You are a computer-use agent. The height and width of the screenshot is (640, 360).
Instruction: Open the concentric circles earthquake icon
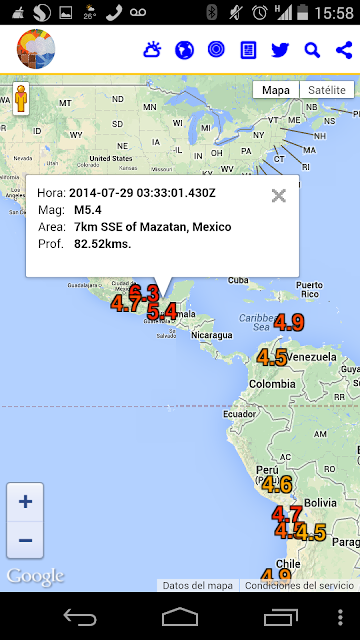point(216,50)
